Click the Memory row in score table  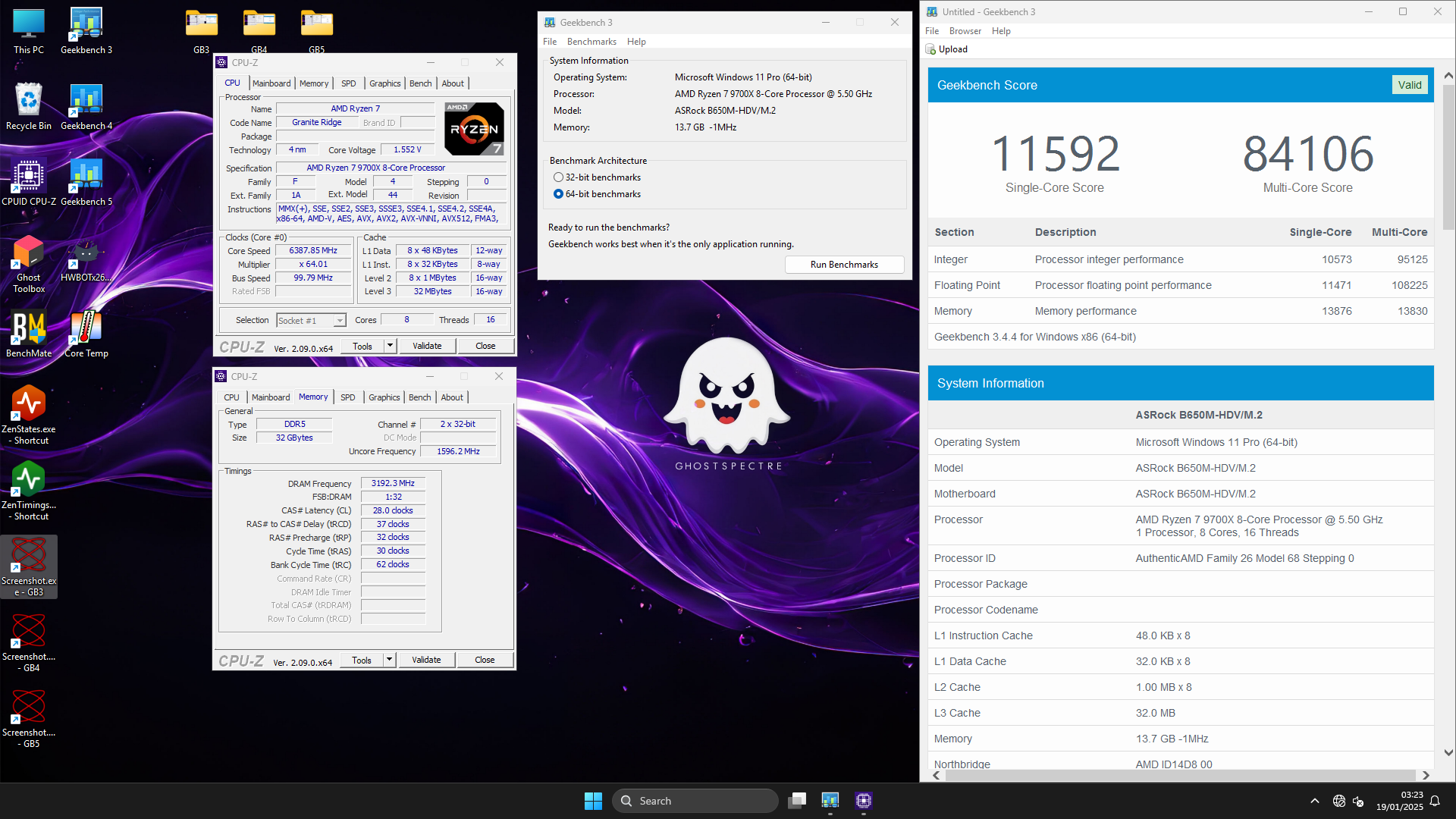(x=1181, y=311)
